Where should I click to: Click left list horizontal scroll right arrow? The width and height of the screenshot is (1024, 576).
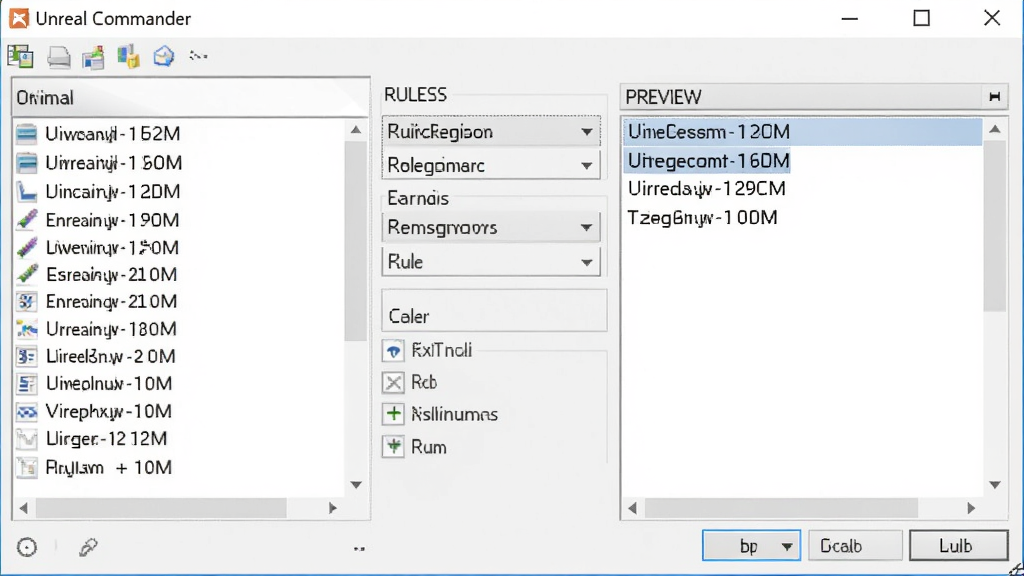click(333, 508)
